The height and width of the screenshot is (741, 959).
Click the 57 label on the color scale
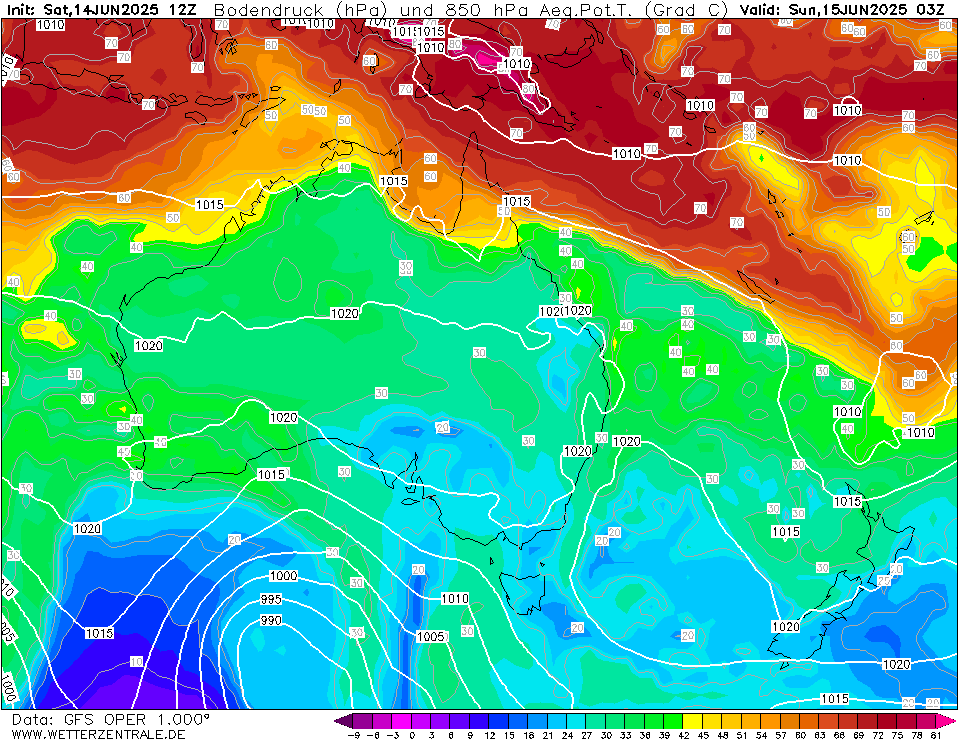tap(781, 735)
